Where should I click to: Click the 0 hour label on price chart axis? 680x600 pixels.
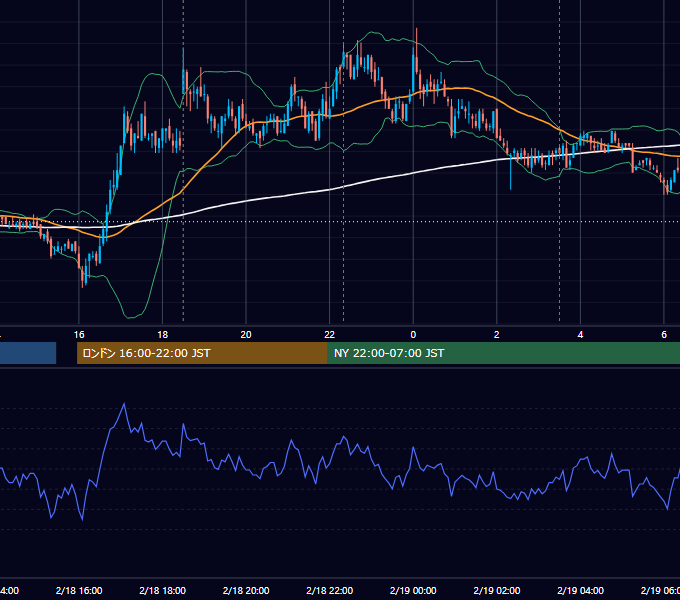tap(413, 335)
